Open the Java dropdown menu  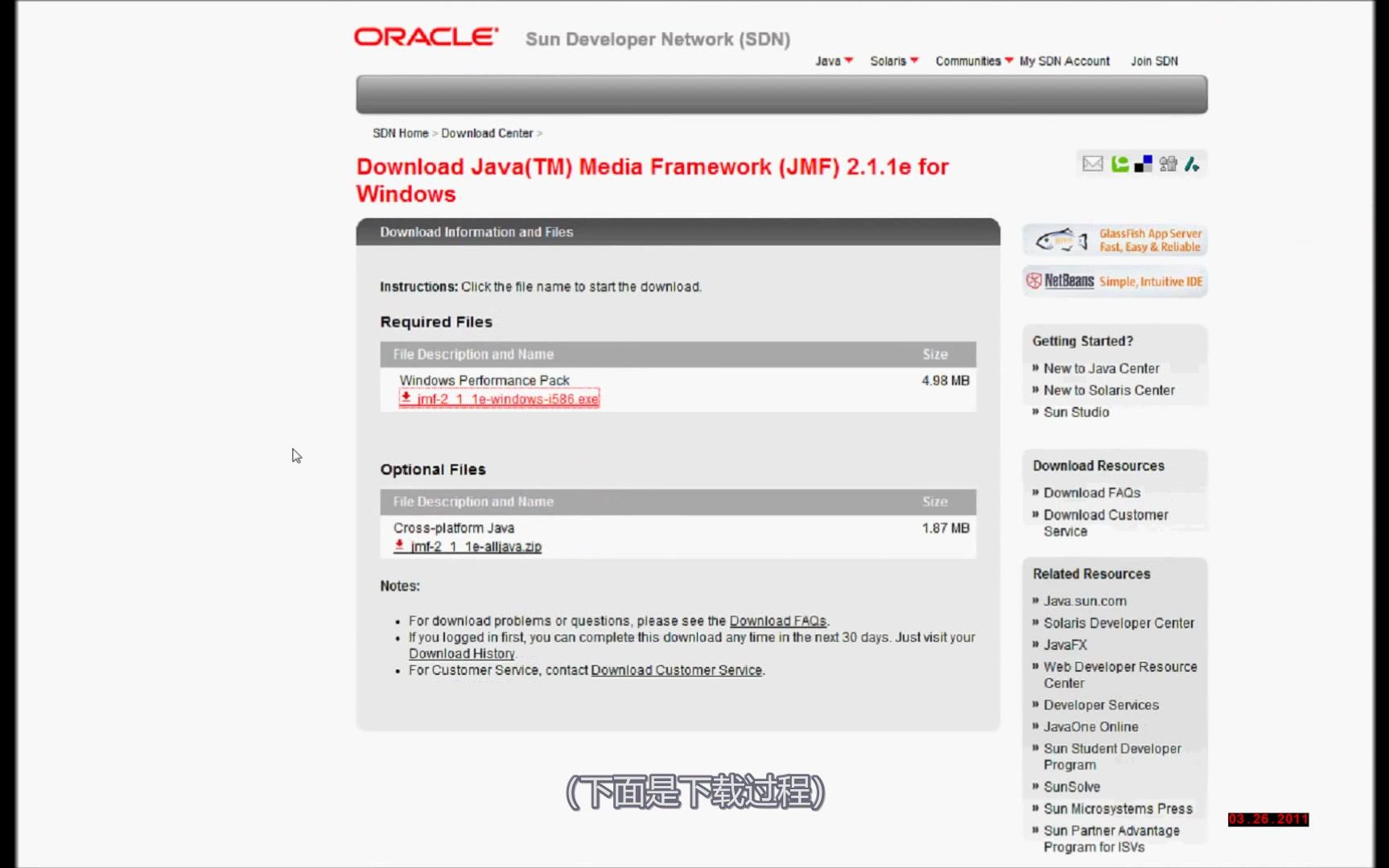(x=834, y=61)
